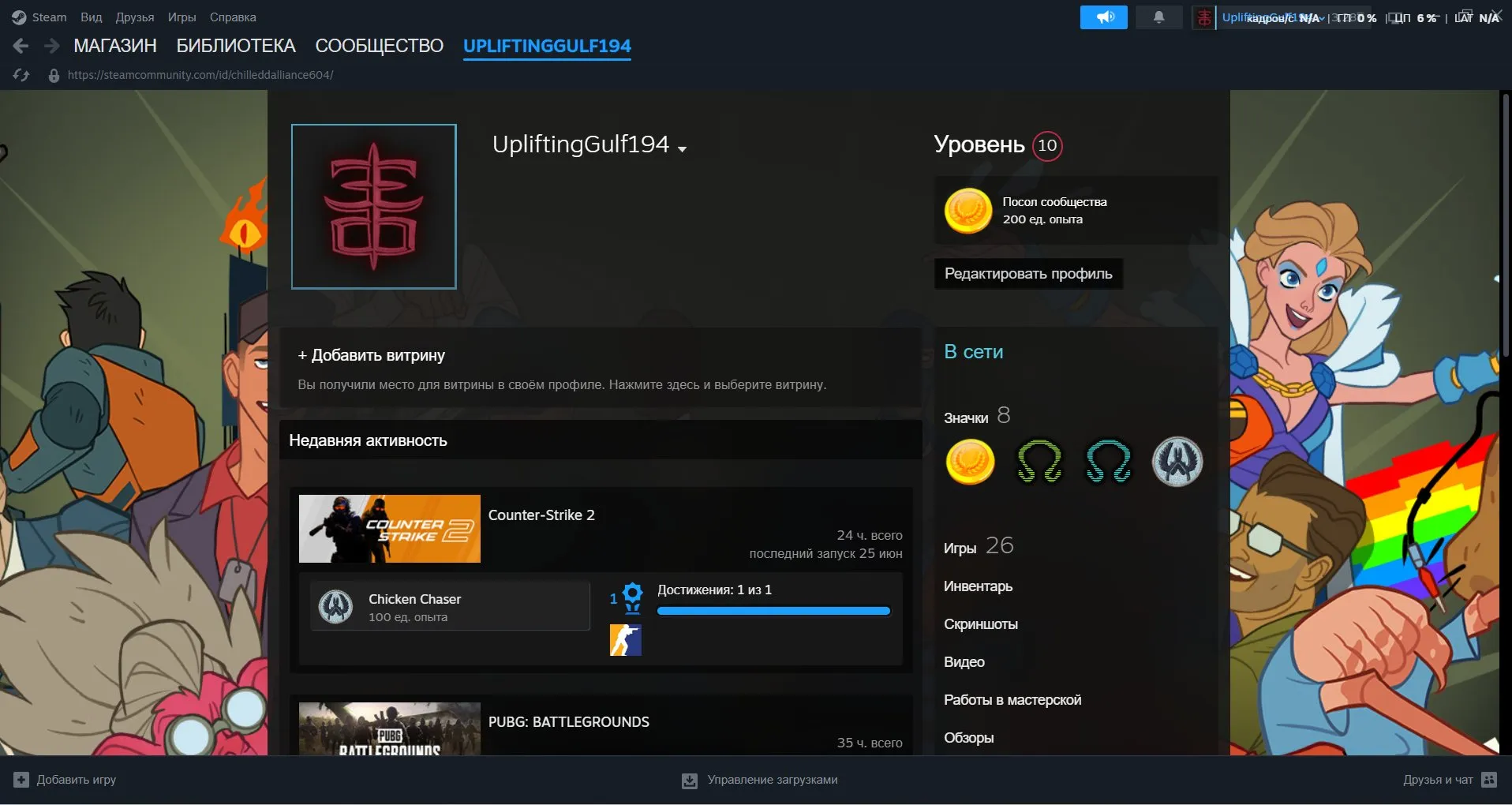Screen dimensions: 1512x805
Task: Click the achievements progress bar
Action: tap(773, 611)
